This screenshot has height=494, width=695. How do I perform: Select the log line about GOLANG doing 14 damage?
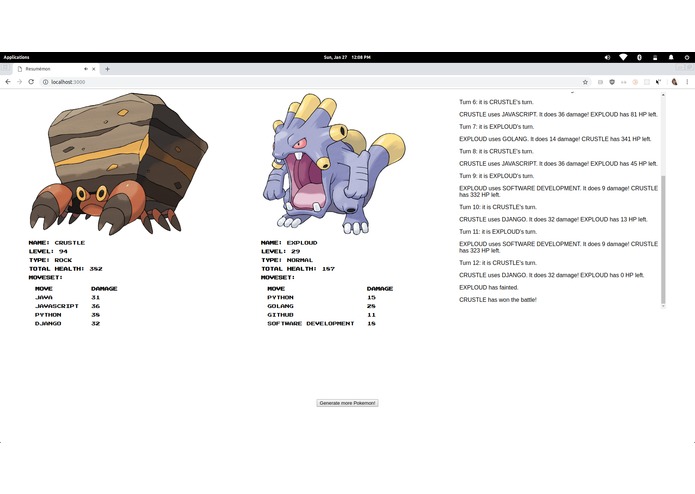(555, 139)
